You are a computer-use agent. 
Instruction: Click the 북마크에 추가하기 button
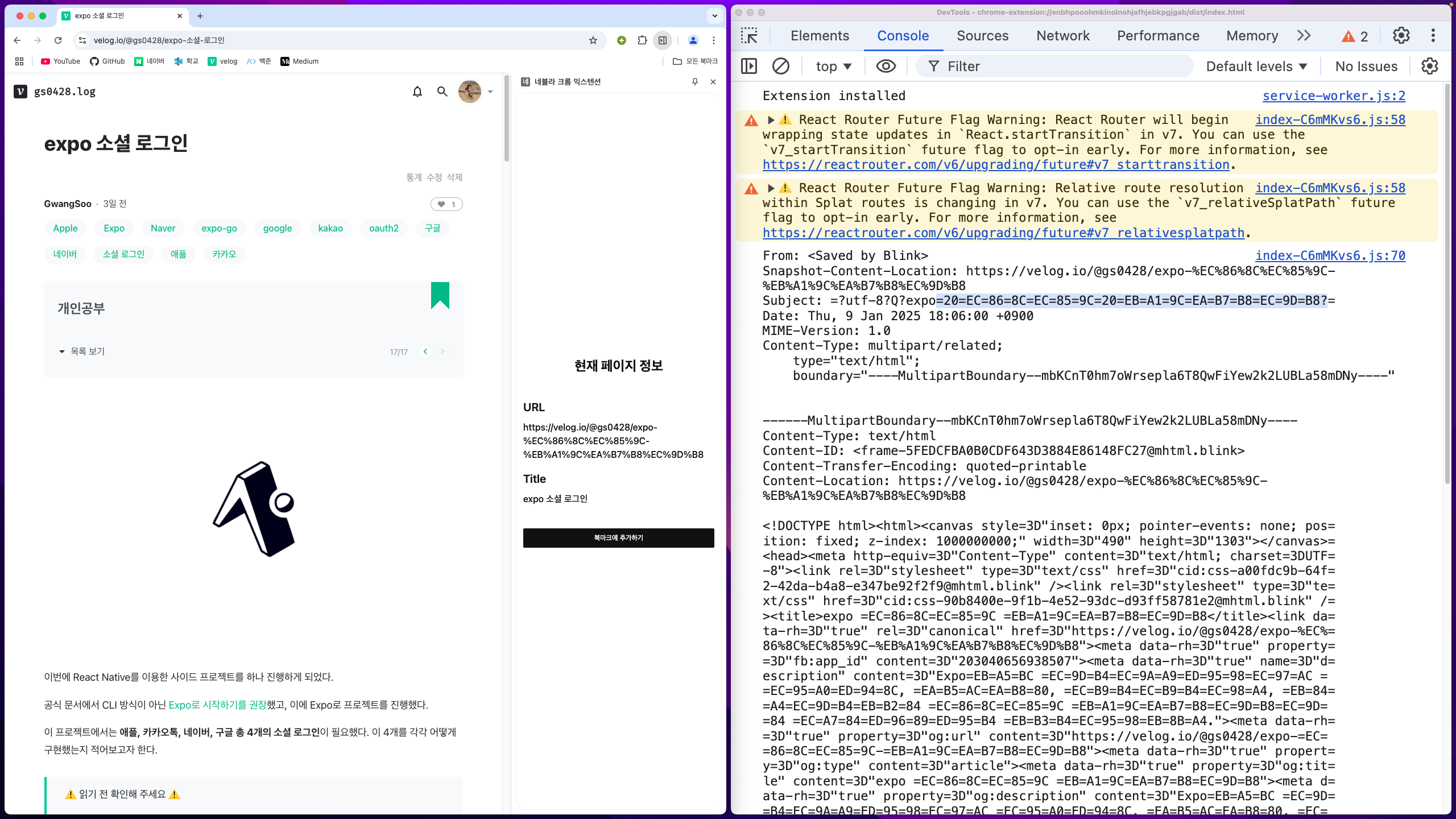[x=618, y=537]
